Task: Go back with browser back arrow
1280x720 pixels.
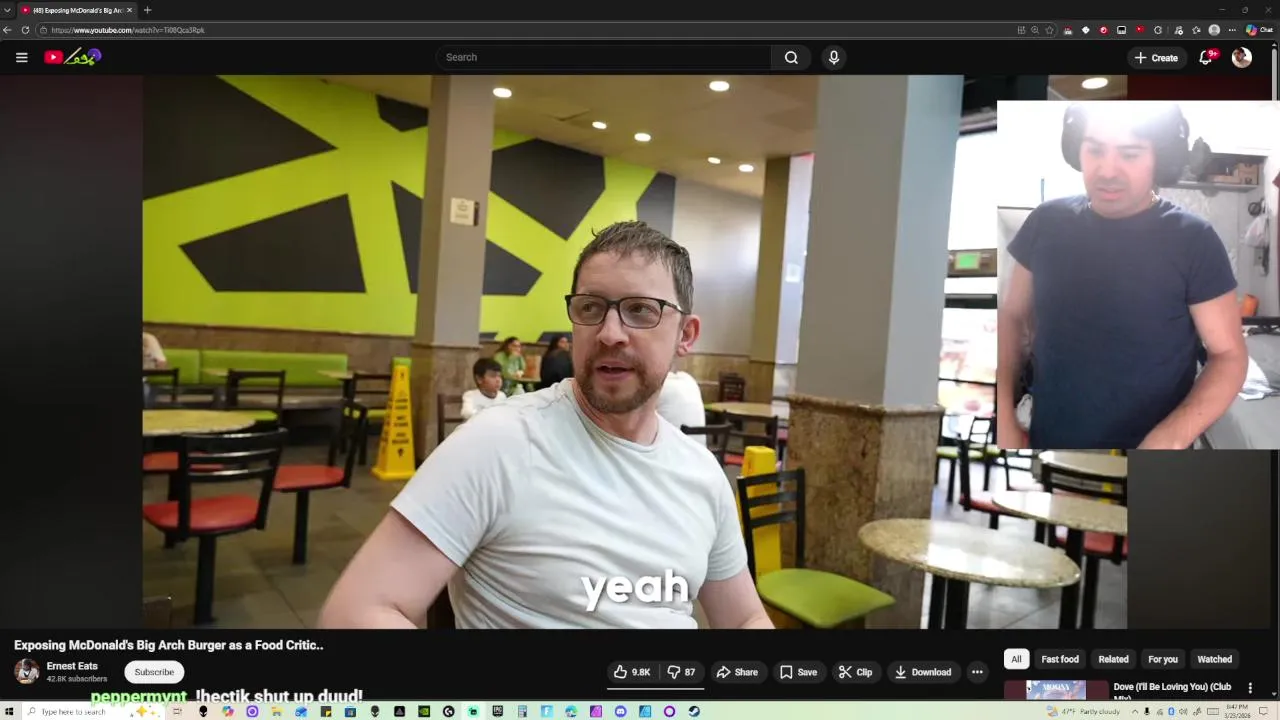Action: pos(8,30)
